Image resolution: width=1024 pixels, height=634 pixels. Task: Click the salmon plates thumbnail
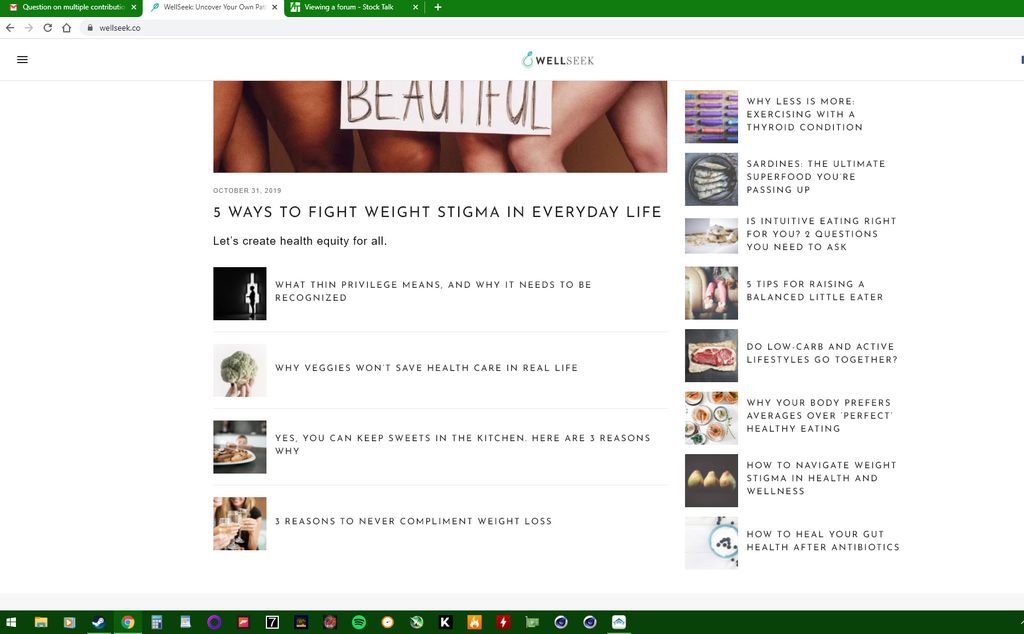pos(711,419)
